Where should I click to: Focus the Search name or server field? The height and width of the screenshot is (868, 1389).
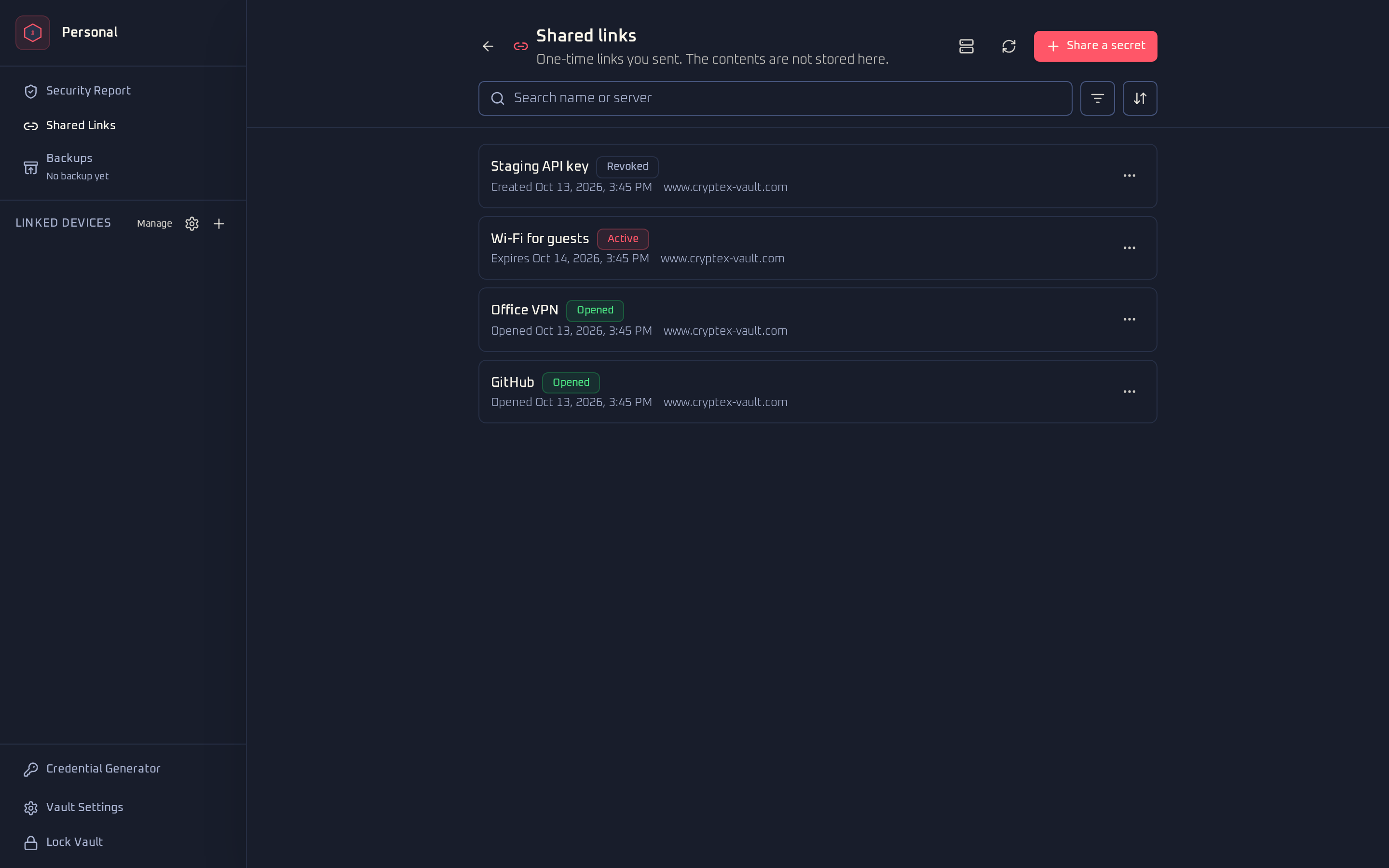pos(775,98)
